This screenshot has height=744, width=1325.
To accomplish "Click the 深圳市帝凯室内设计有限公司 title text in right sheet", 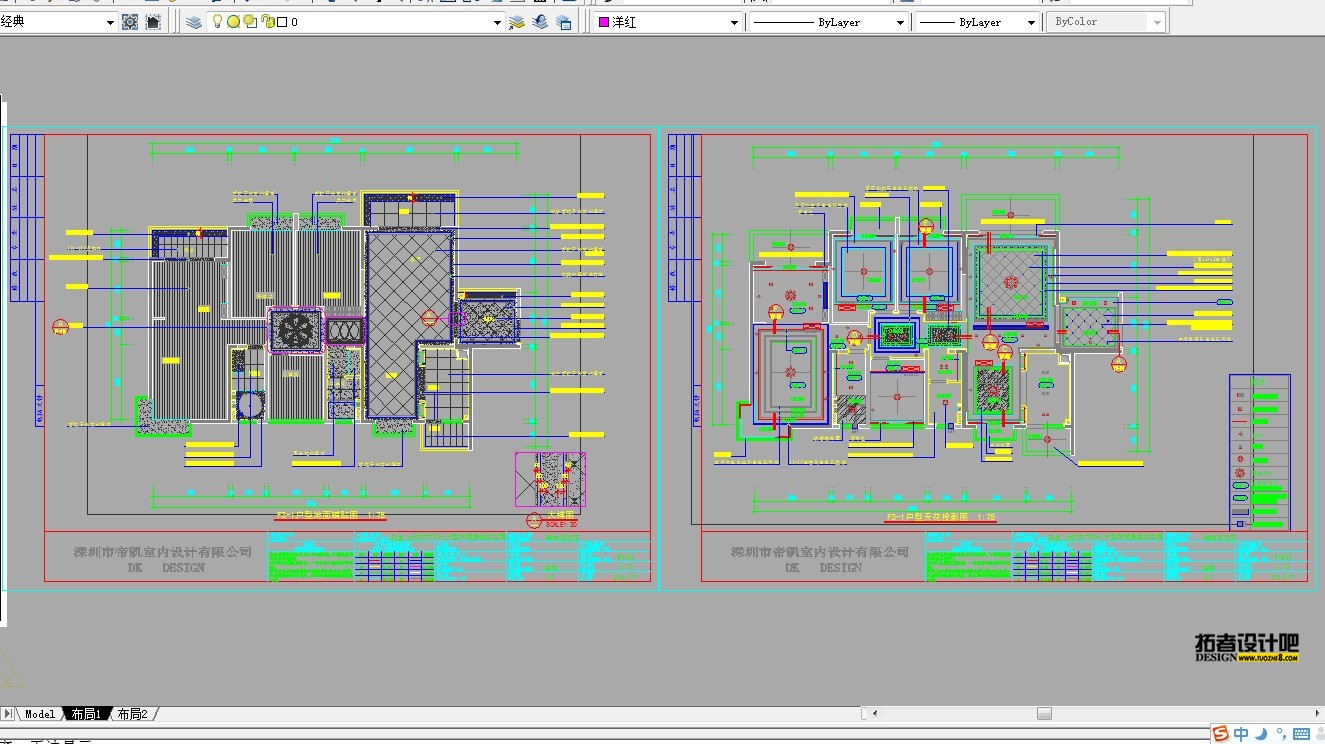I will click(820, 552).
